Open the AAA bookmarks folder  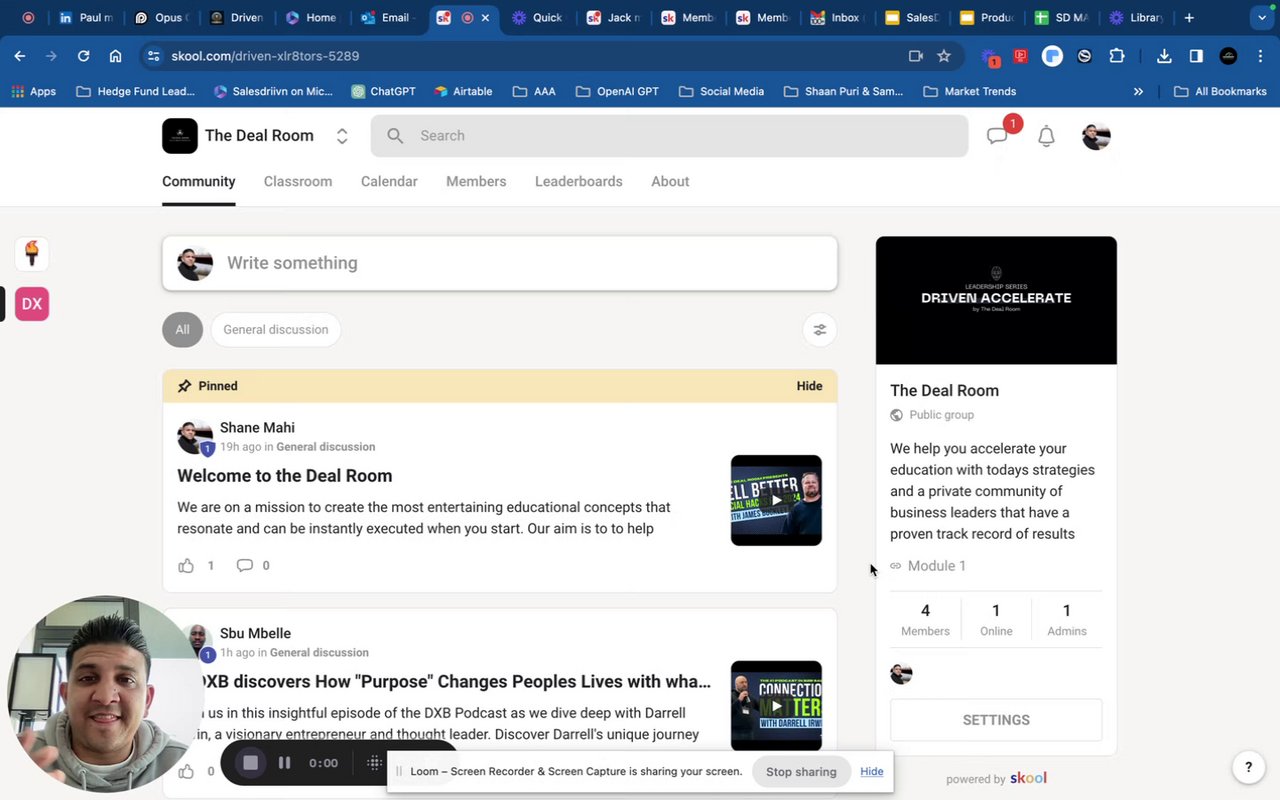(534, 91)
